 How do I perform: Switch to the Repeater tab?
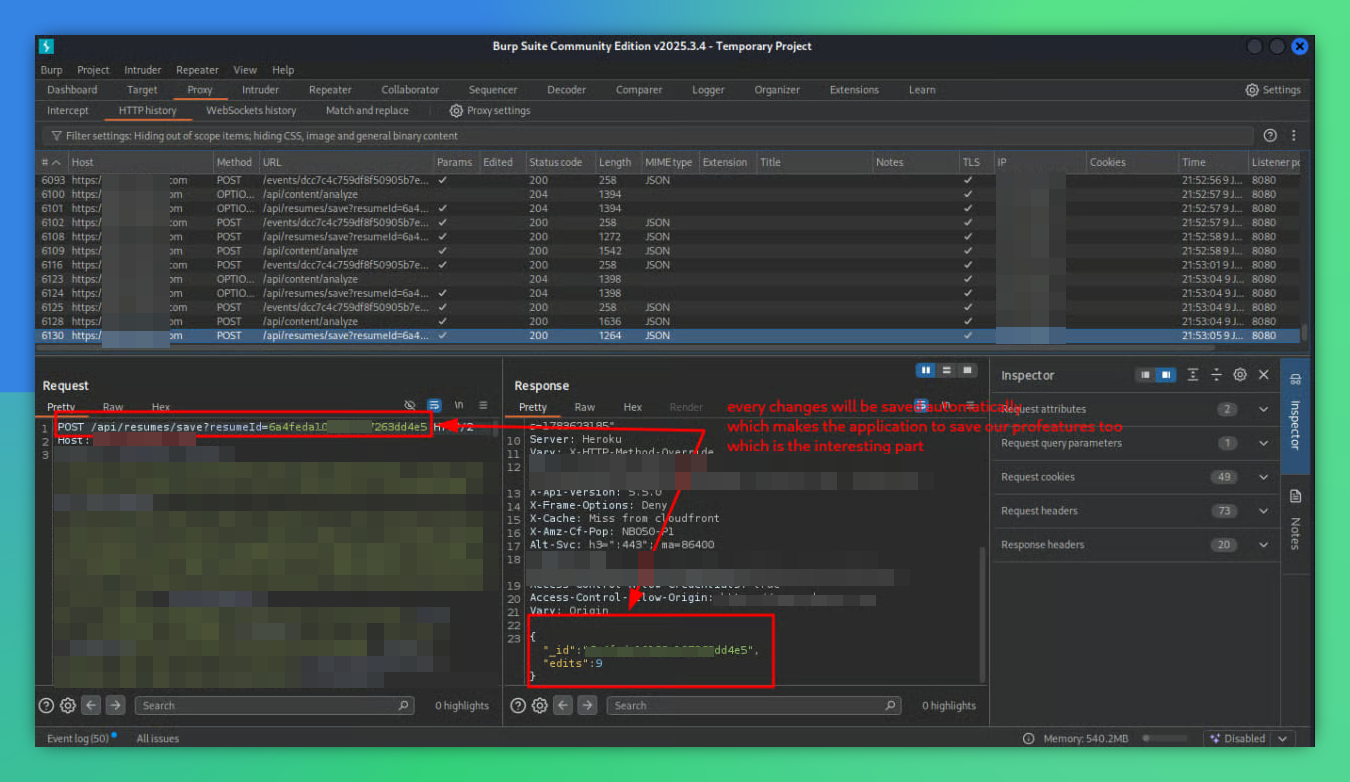330,90
